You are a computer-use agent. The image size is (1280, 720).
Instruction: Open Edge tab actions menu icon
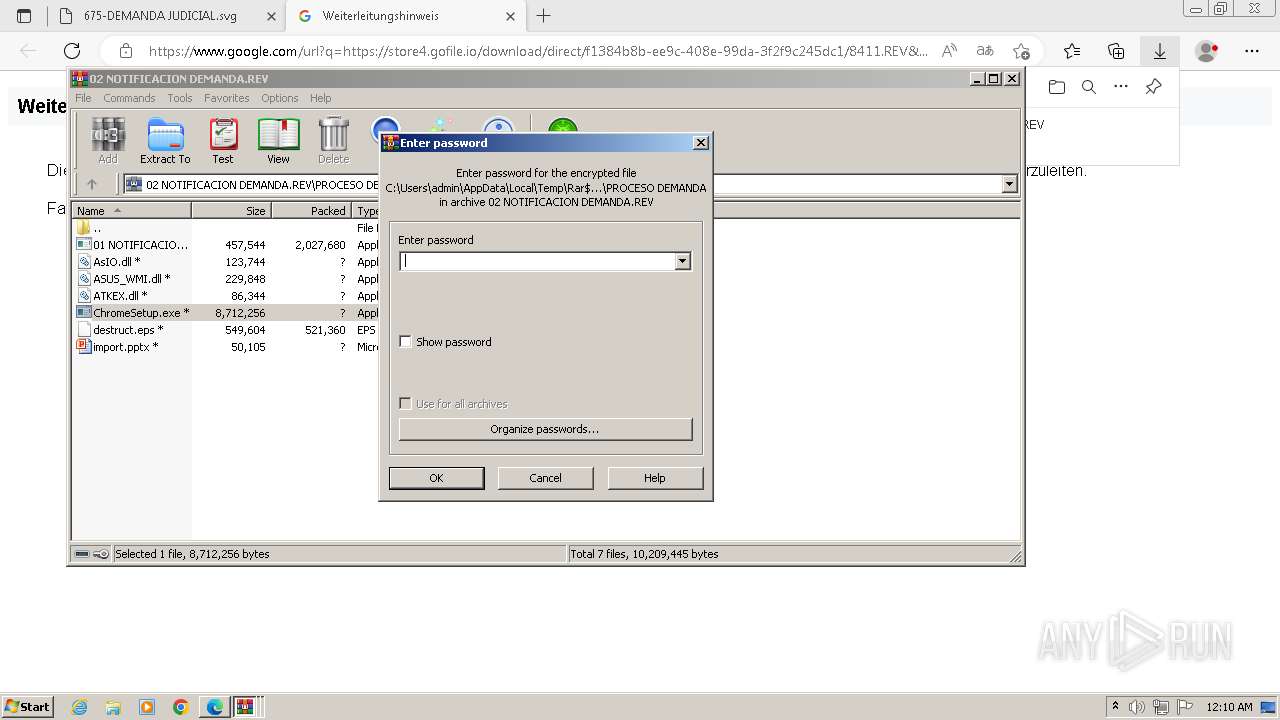tap(24, 16)
